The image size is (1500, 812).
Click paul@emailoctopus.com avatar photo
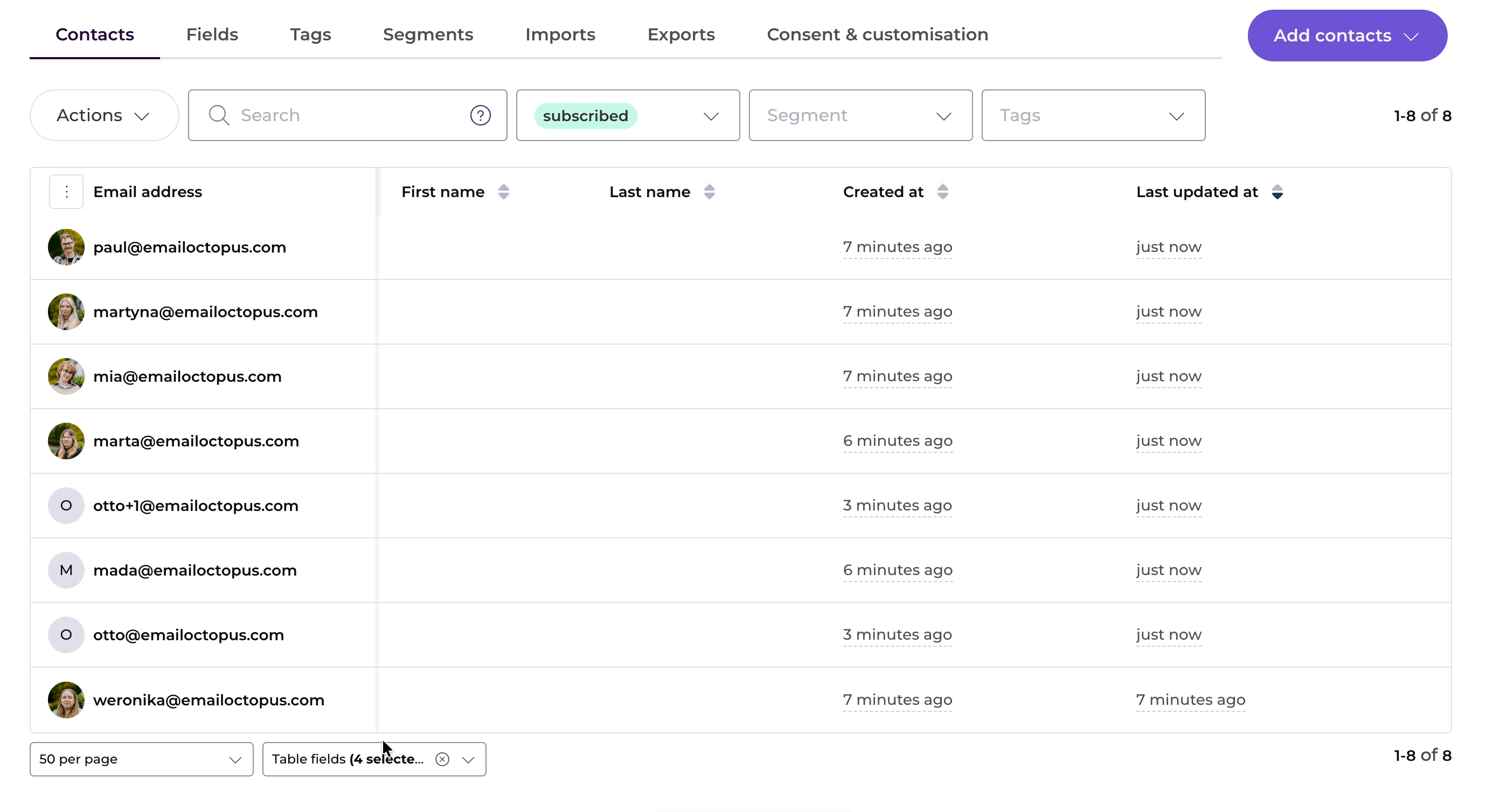click(x=66, y=247)
